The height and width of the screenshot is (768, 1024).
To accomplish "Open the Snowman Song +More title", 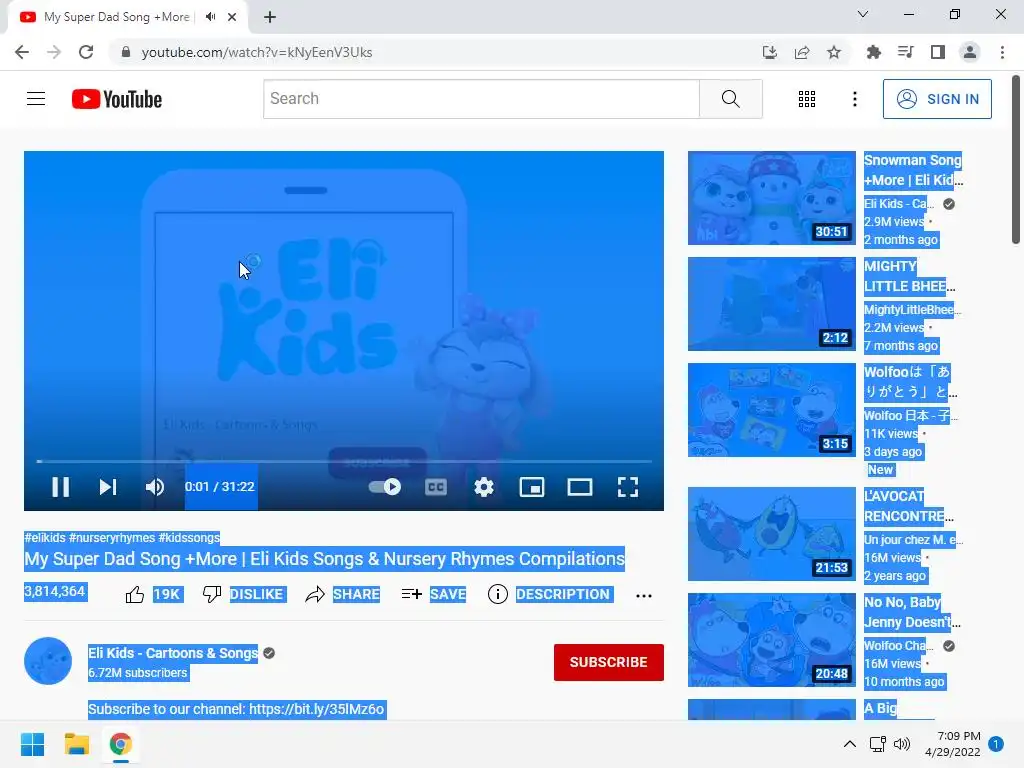I will tap(913, 170).
